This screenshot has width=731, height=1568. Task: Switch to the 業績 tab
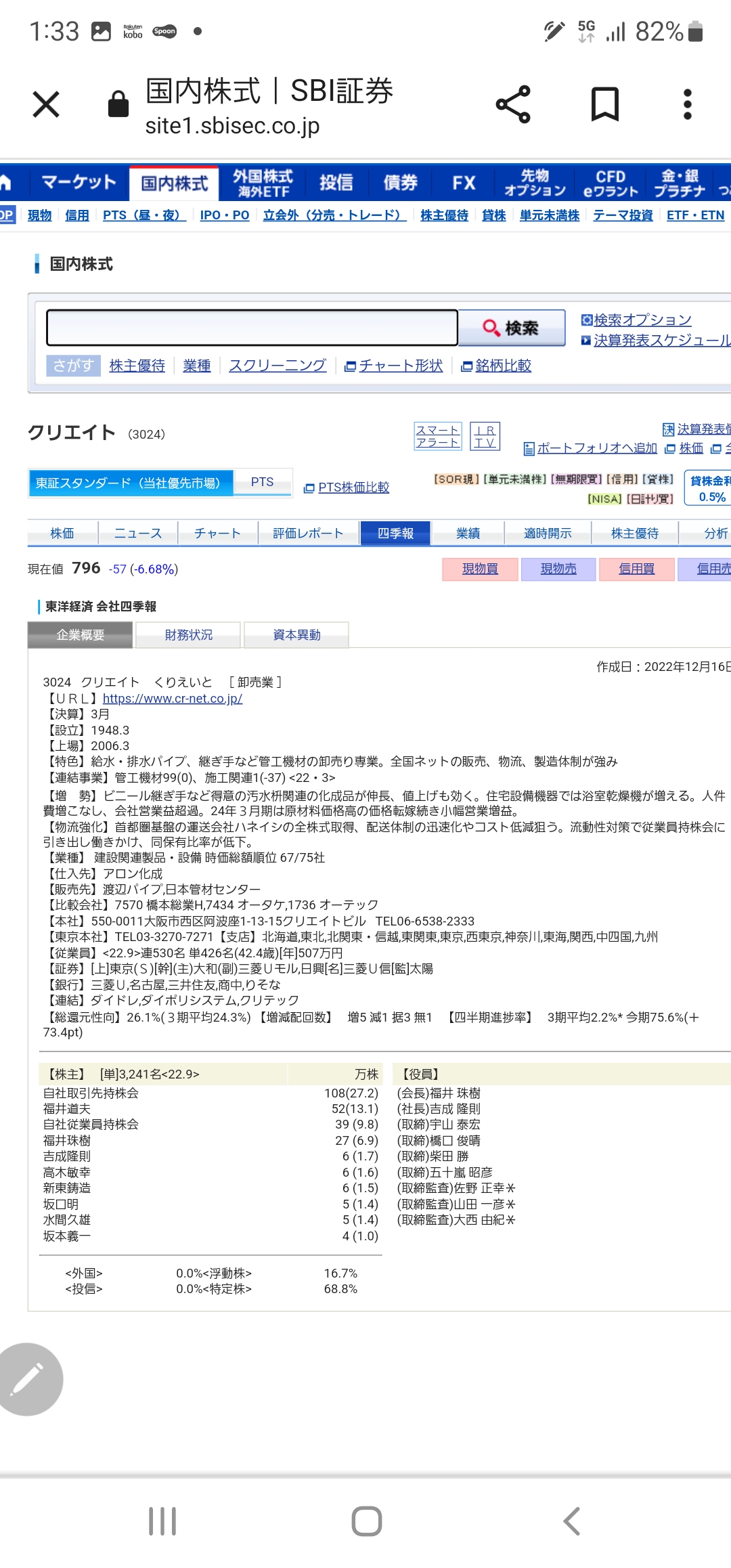tap(468, 533)
